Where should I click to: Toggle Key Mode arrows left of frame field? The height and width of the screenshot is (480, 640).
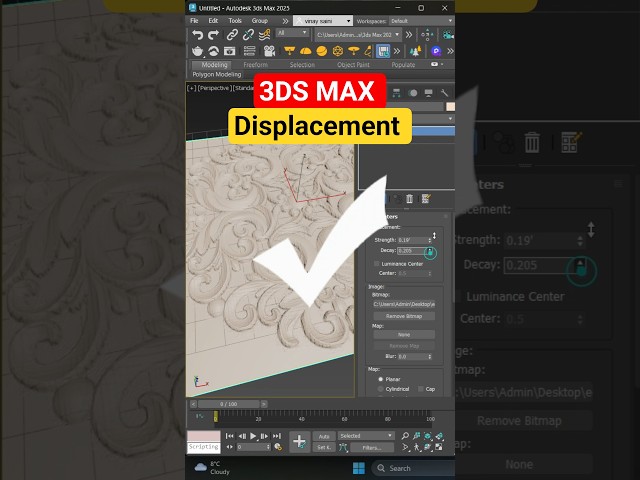click(229, 447)
